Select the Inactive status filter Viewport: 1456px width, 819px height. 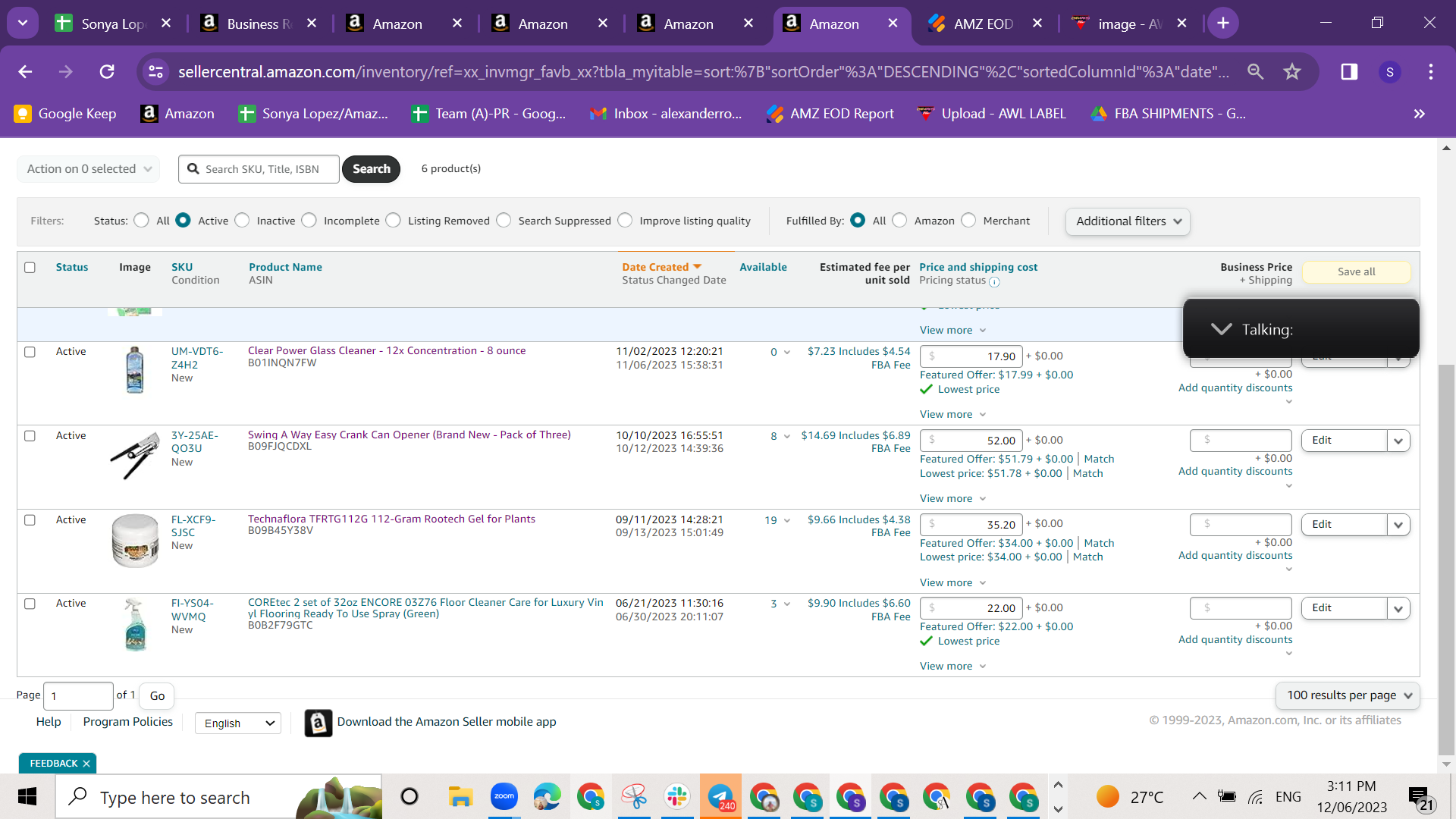point(242,220)
